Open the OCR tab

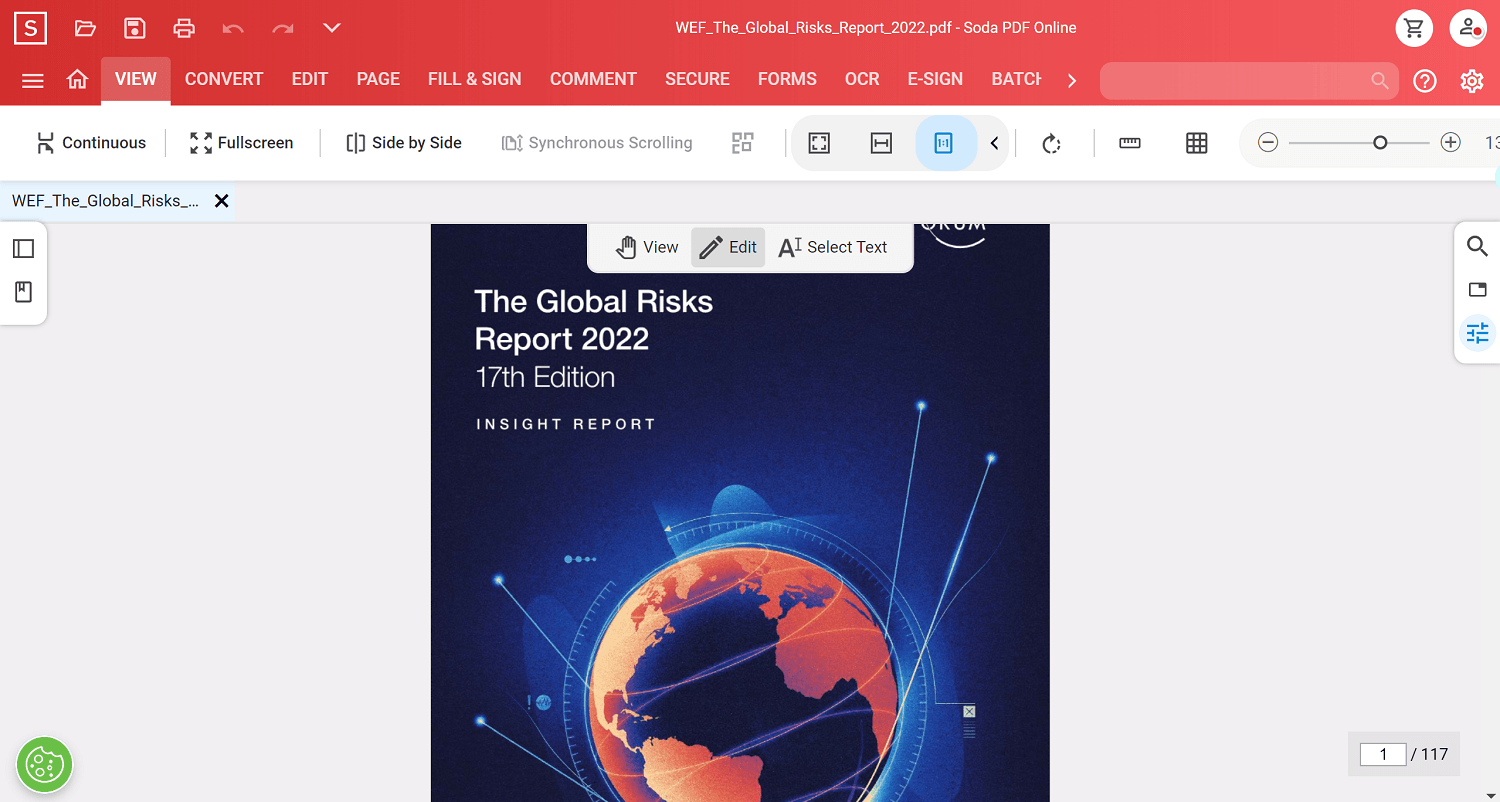coord(862,79)
